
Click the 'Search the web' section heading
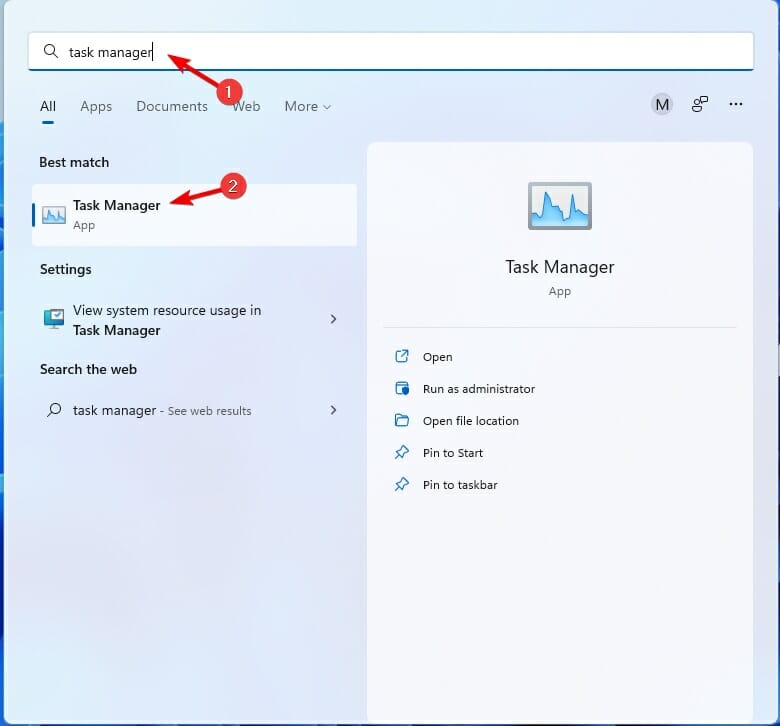tap(88, 369)
